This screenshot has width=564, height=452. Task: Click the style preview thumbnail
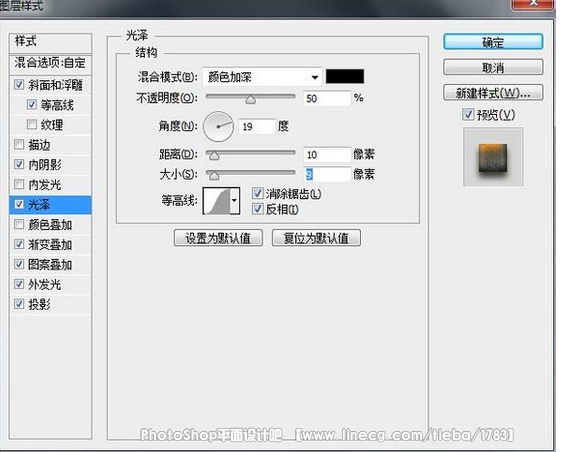coord(493,157)
